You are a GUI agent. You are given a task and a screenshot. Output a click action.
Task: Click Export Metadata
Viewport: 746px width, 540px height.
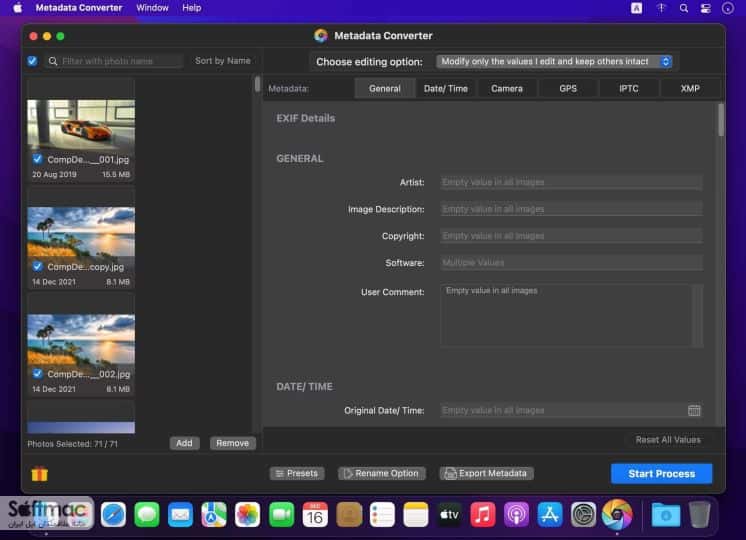pyautogui.click(x=487, y=473)
